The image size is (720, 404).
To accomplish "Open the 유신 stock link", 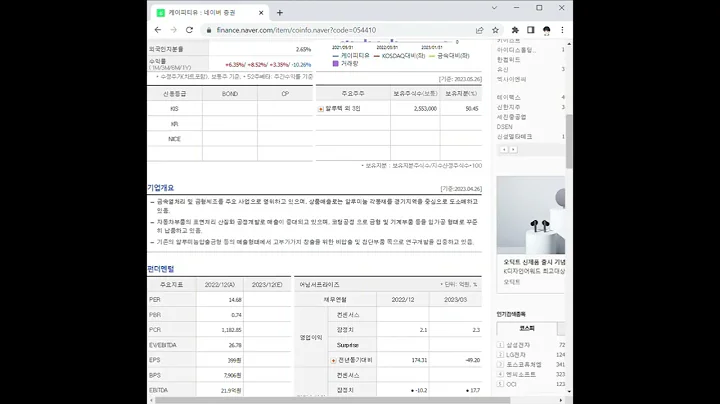I will click(x=502, y=69).
